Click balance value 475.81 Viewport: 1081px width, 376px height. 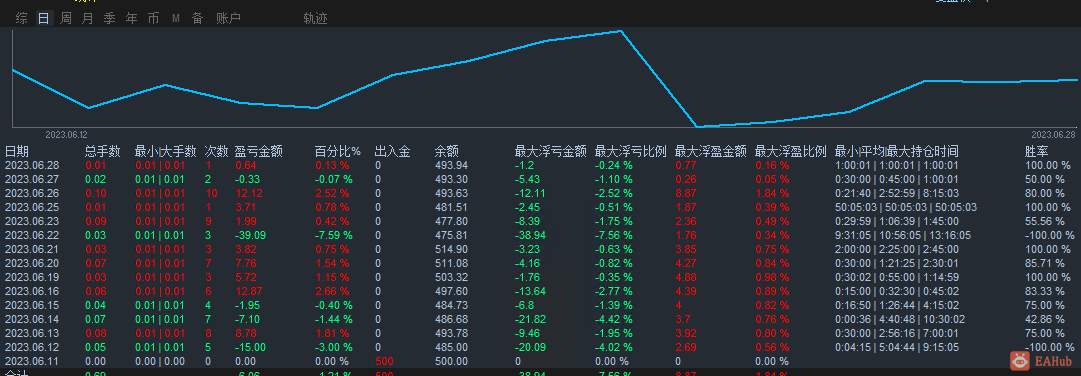[x=452, y=235]
